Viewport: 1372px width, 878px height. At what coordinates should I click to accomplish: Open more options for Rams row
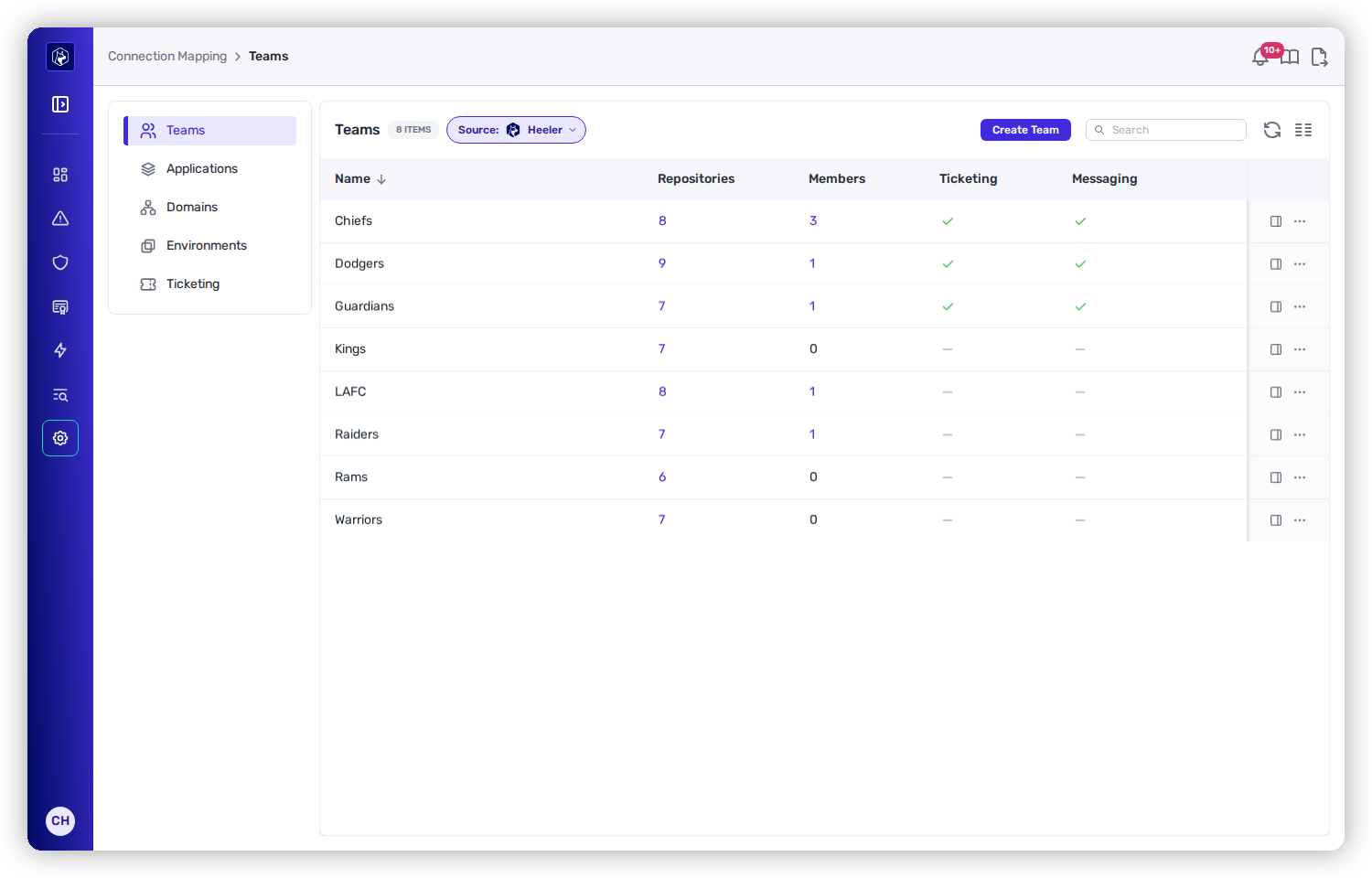1300,477
